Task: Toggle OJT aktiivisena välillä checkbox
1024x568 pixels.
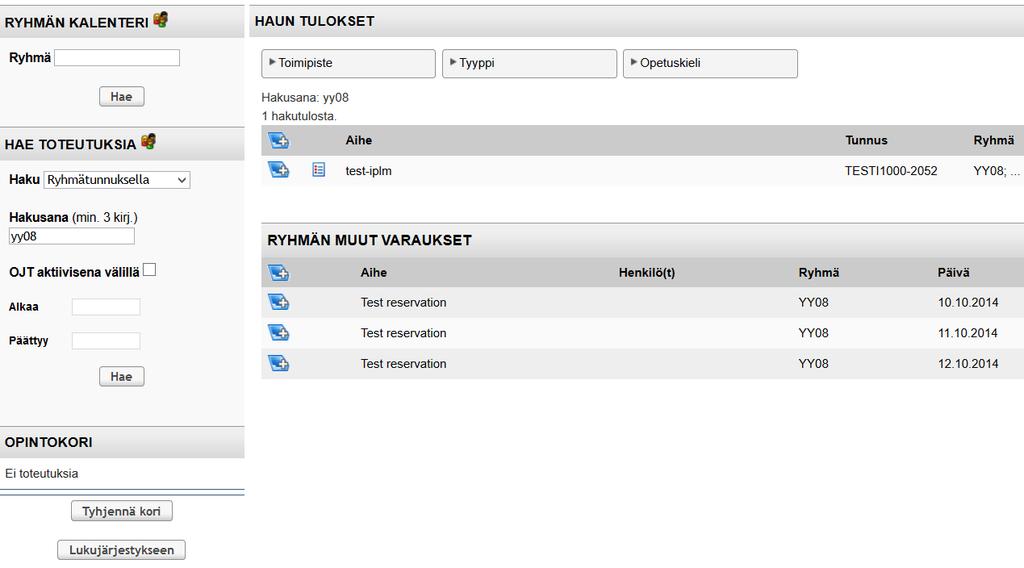Action: tap(150, 270)
